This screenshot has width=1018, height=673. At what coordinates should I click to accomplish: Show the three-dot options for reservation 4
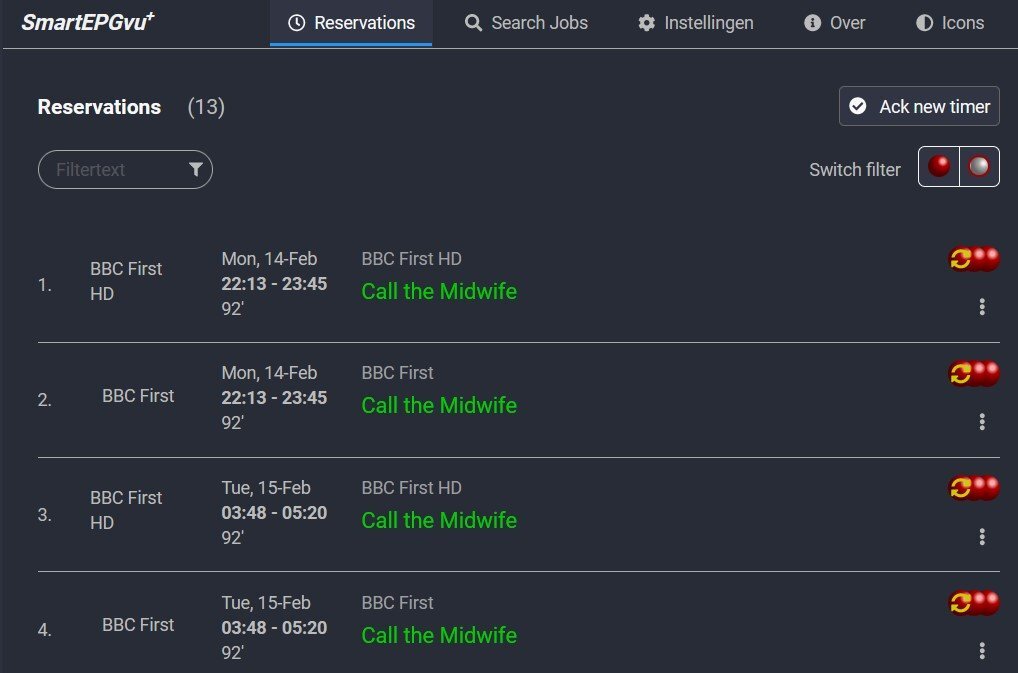coord(982,651)
